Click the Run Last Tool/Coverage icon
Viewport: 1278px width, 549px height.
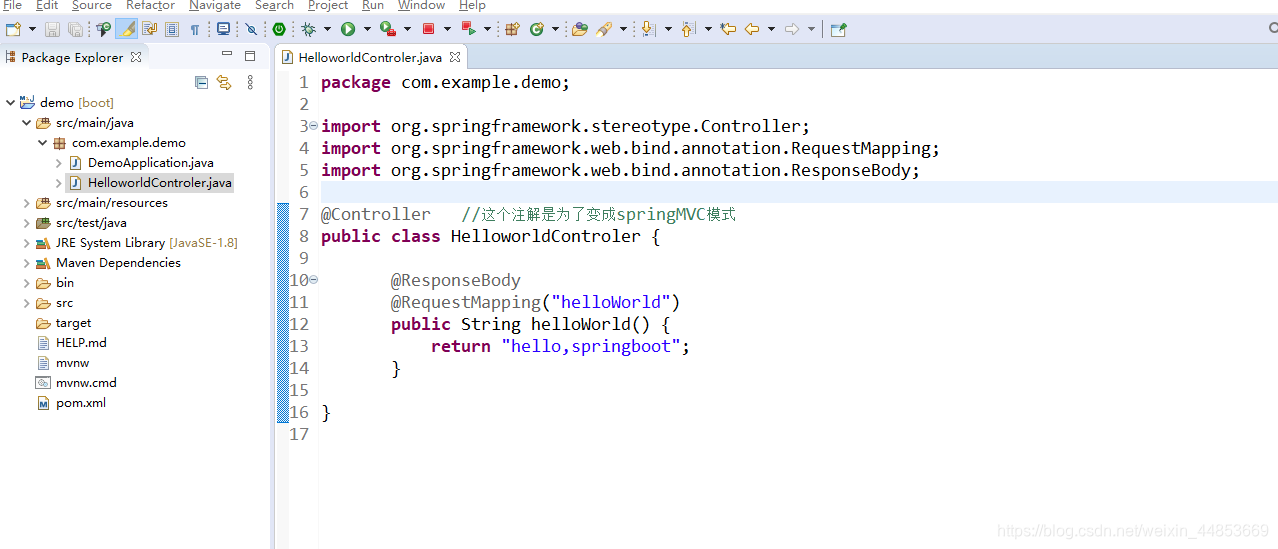tap(388, 29)
